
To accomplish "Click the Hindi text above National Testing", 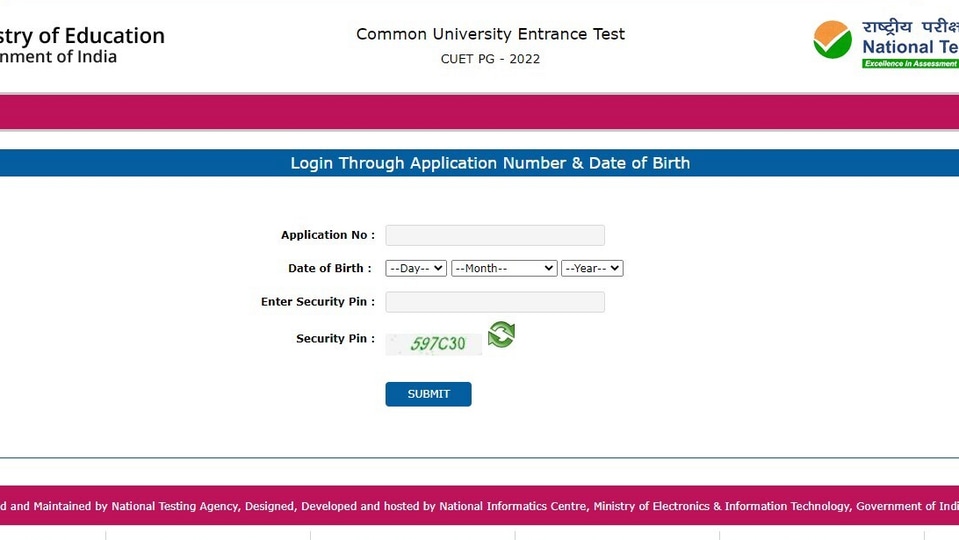I will [x=910, y=28].
